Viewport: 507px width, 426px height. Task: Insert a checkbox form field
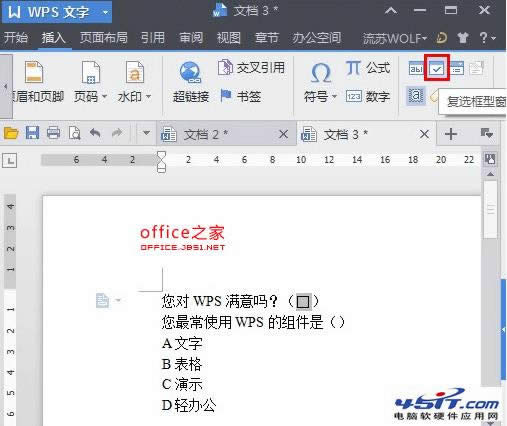437,68
